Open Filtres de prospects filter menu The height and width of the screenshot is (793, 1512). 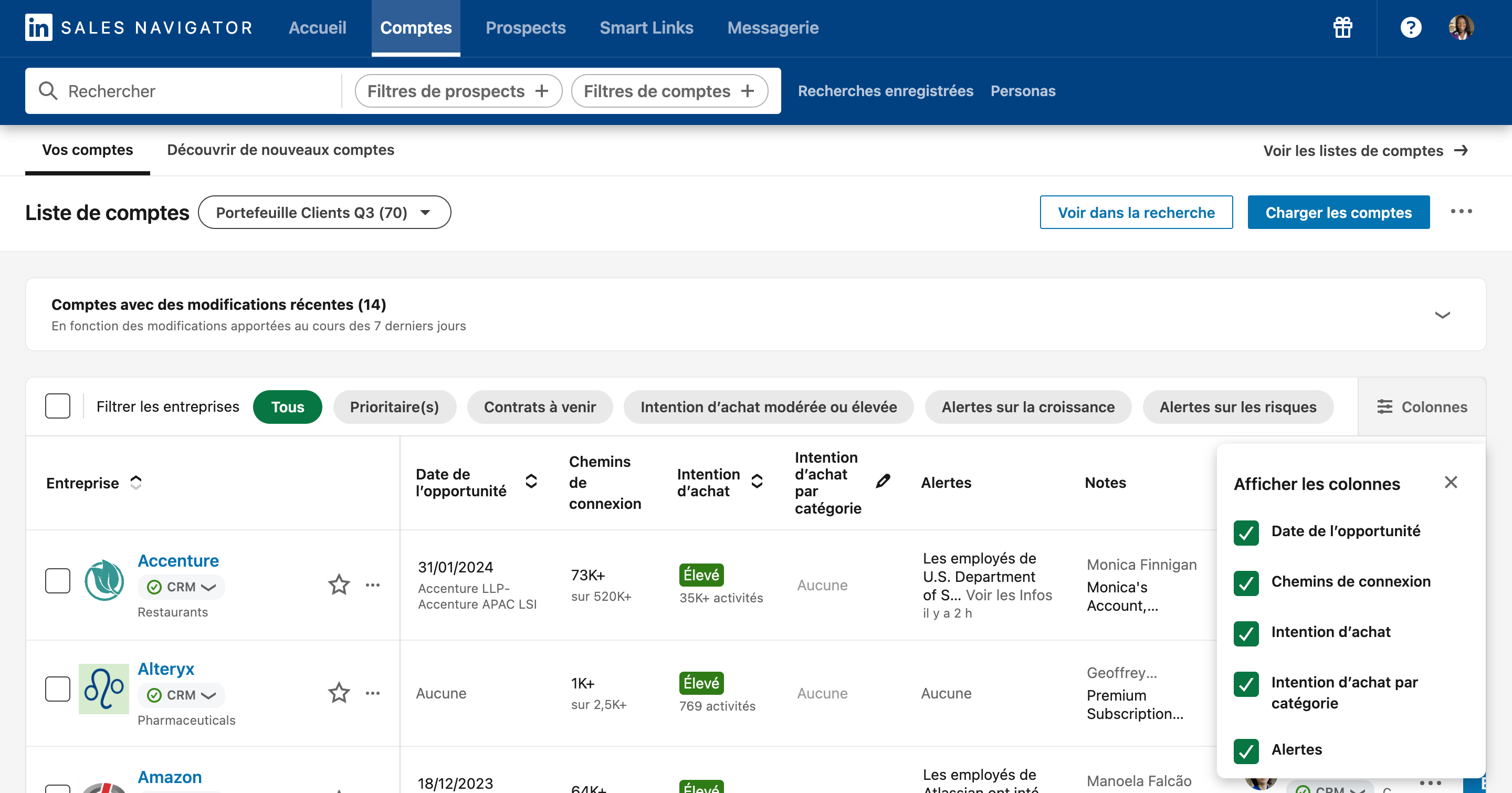(x=458, y=91)
